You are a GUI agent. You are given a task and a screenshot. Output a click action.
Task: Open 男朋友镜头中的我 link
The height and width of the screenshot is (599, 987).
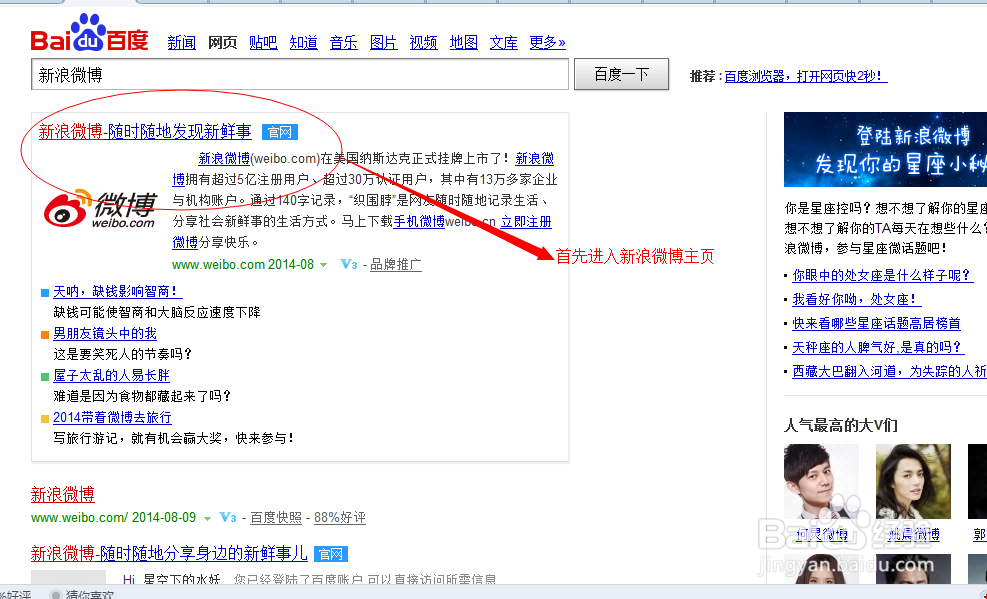[x=105, y=333]
